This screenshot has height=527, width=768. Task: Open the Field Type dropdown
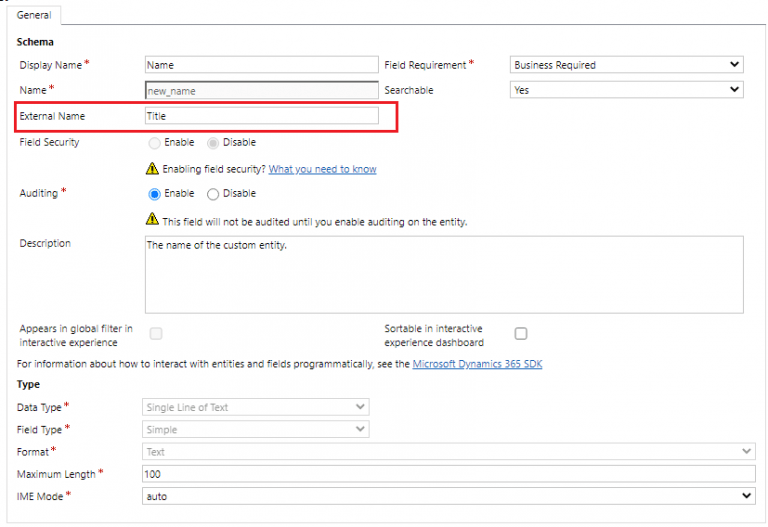point(256,430)
